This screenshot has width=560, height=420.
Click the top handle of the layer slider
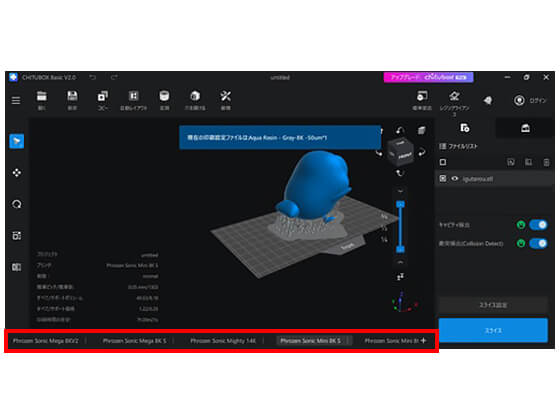[400, 204]
